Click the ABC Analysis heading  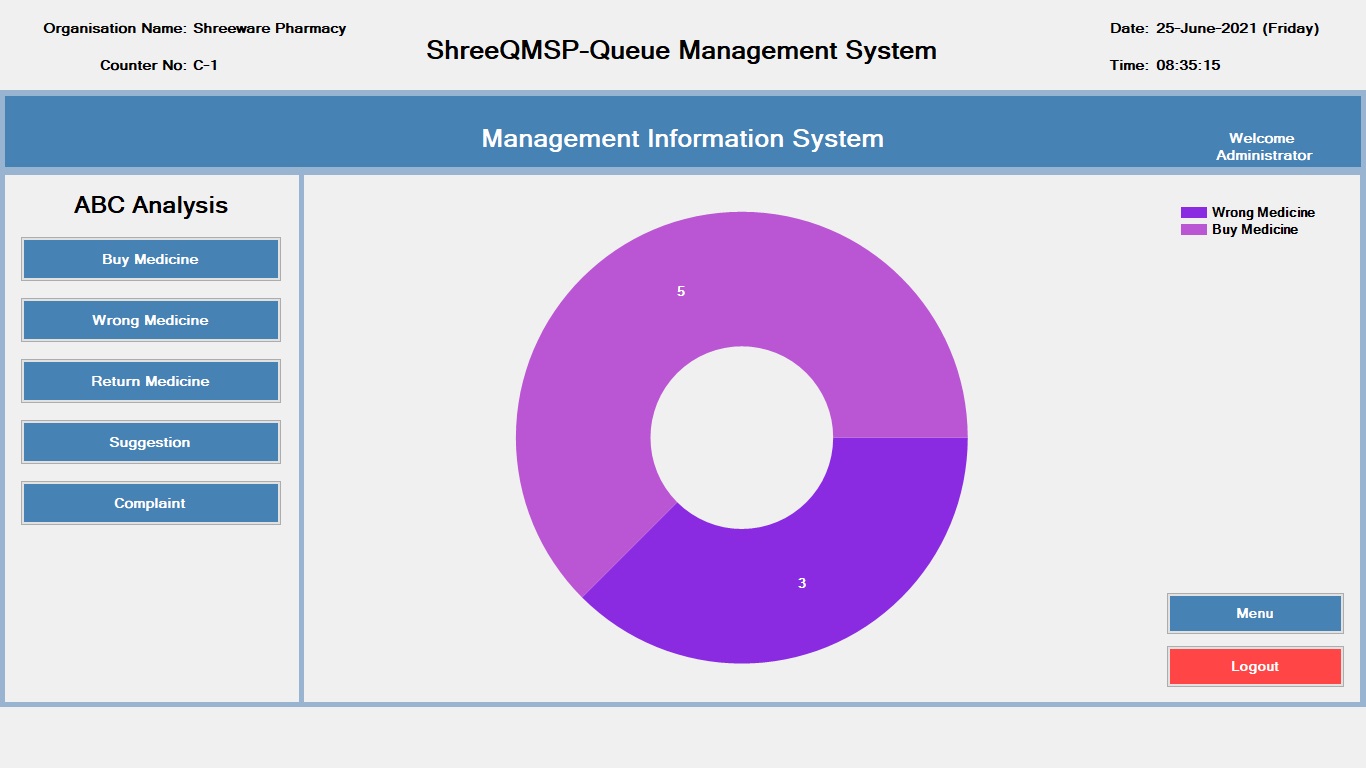[x=151, y=205]
